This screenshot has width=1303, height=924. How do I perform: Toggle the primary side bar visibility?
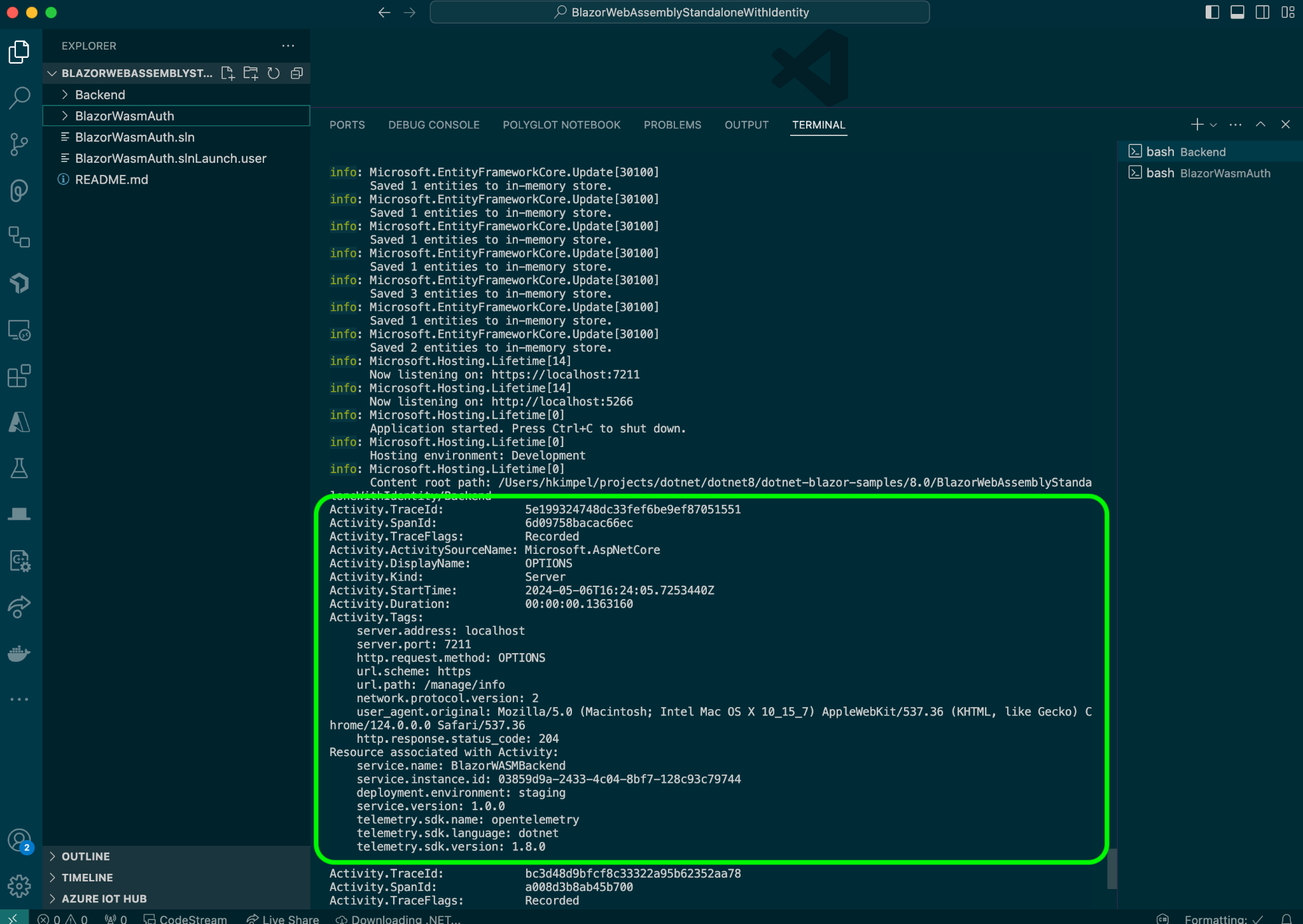click(x=1212, y=12)
